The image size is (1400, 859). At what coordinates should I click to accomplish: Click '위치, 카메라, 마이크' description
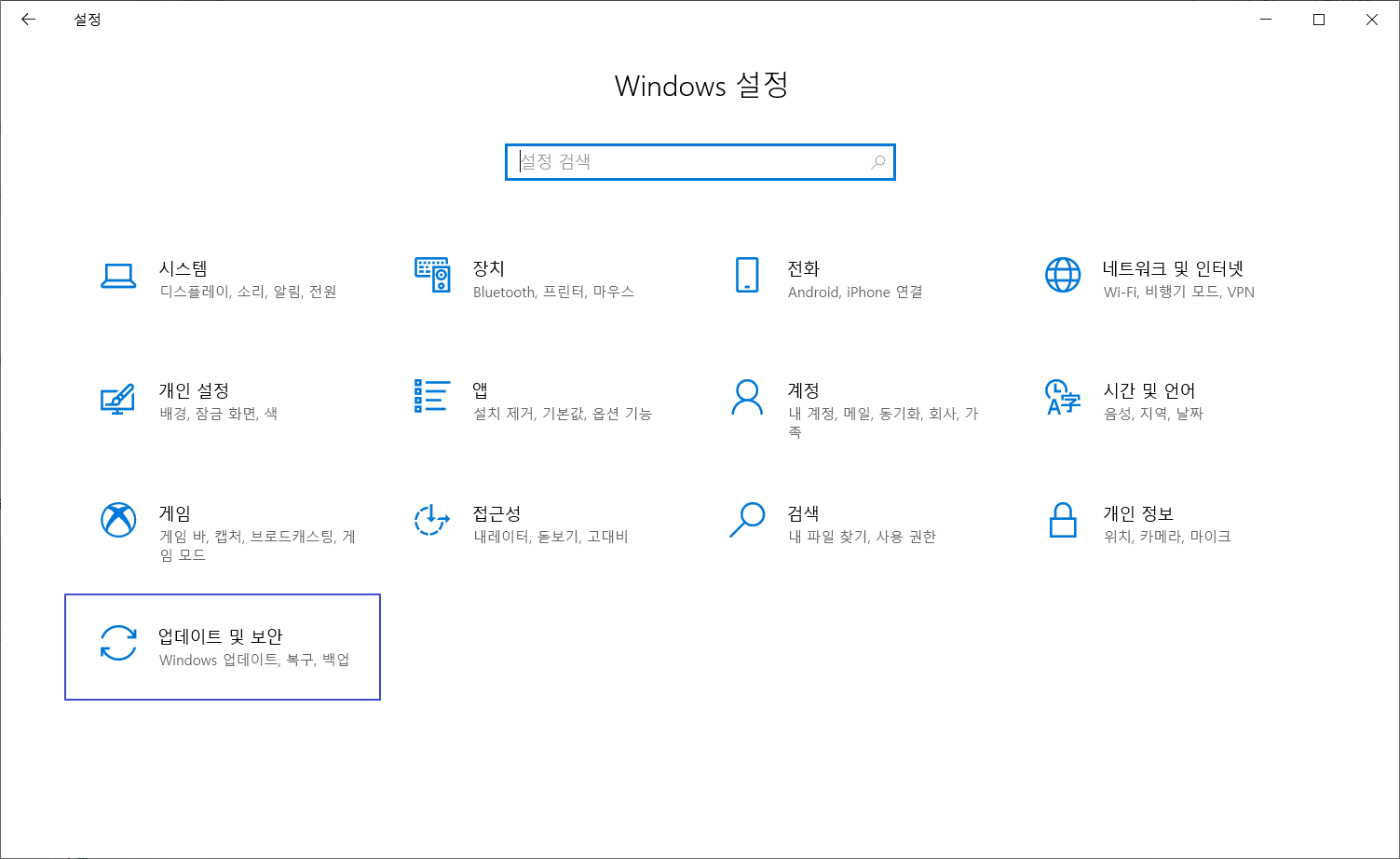point(1167,537)
